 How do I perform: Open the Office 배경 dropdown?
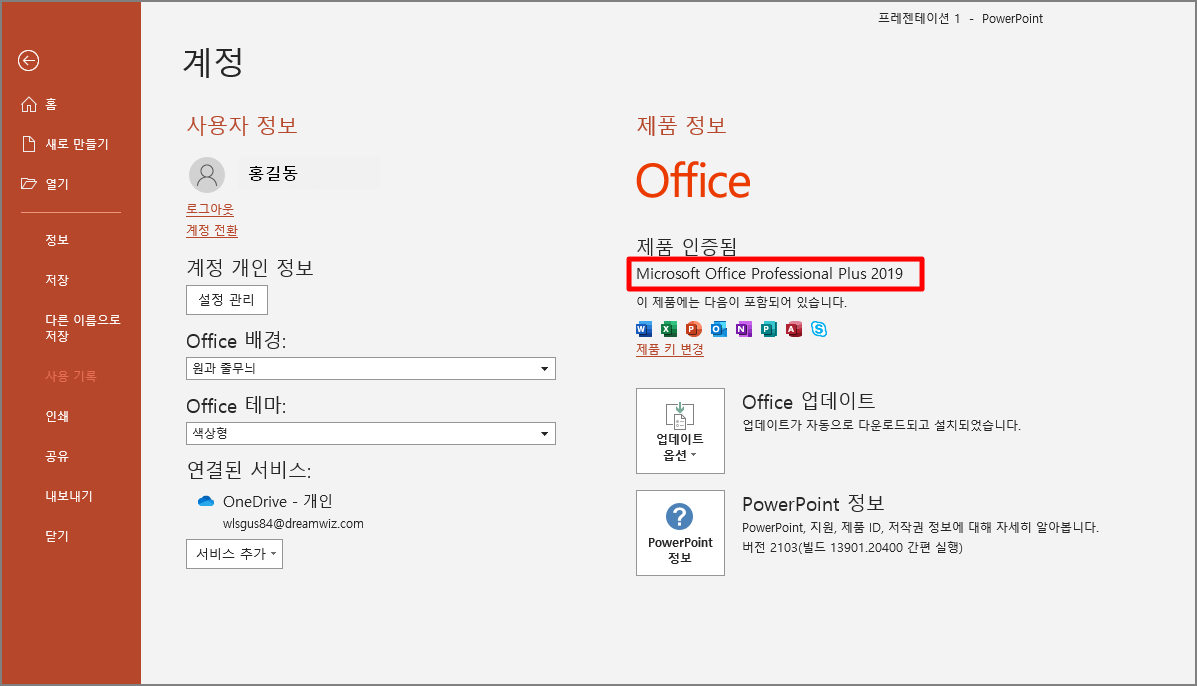371,369
